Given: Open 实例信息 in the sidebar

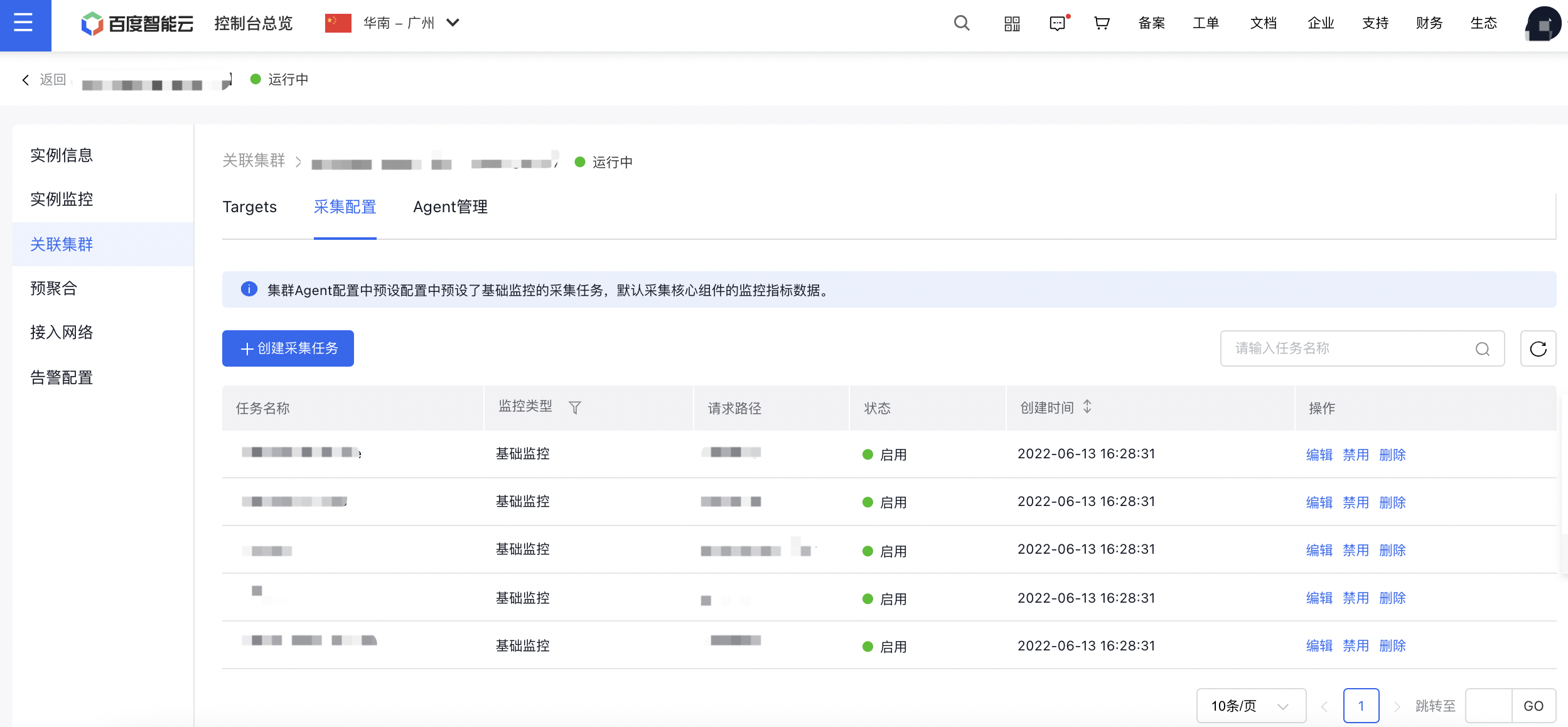Looking at the screenshot, I should click(x=62, y=155).
